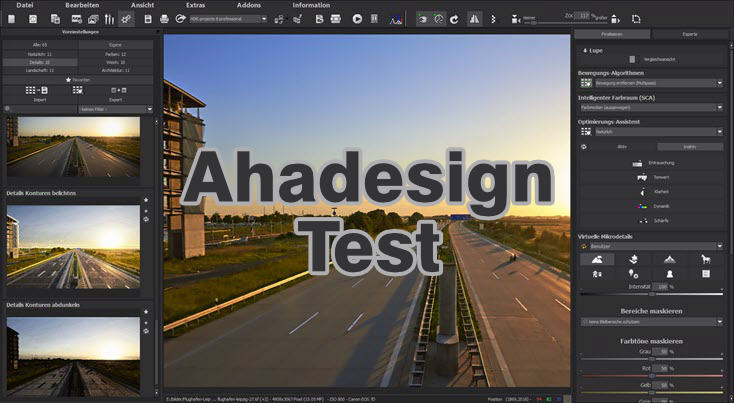Click the zoom larger icon right of zoom slider
The height and width of the screenshot is (403, 734).
pyautogui.click(x=615, y=20)
